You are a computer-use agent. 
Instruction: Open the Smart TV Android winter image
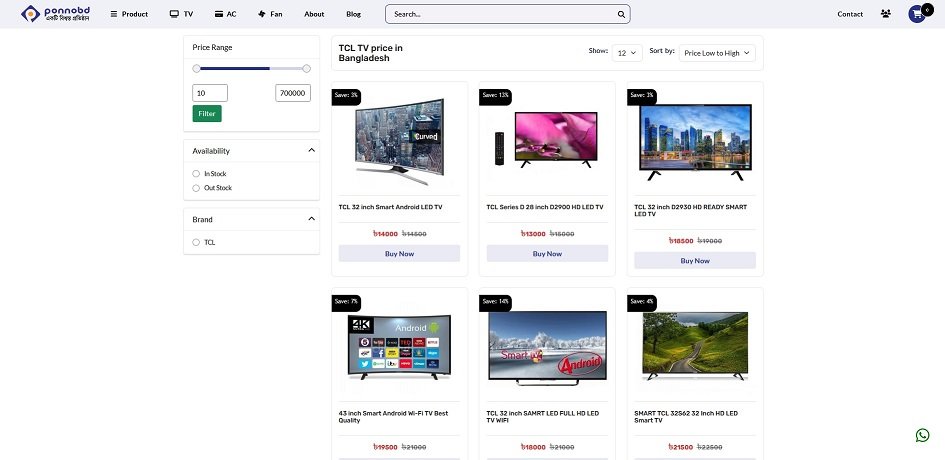547,348
